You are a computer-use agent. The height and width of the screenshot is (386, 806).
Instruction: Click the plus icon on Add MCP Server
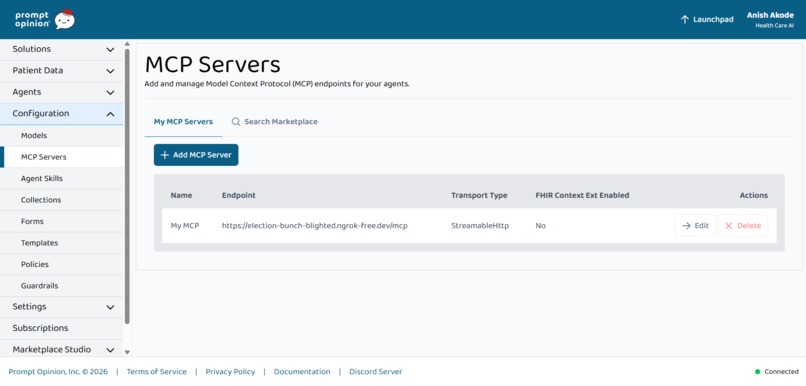(164, 155)
